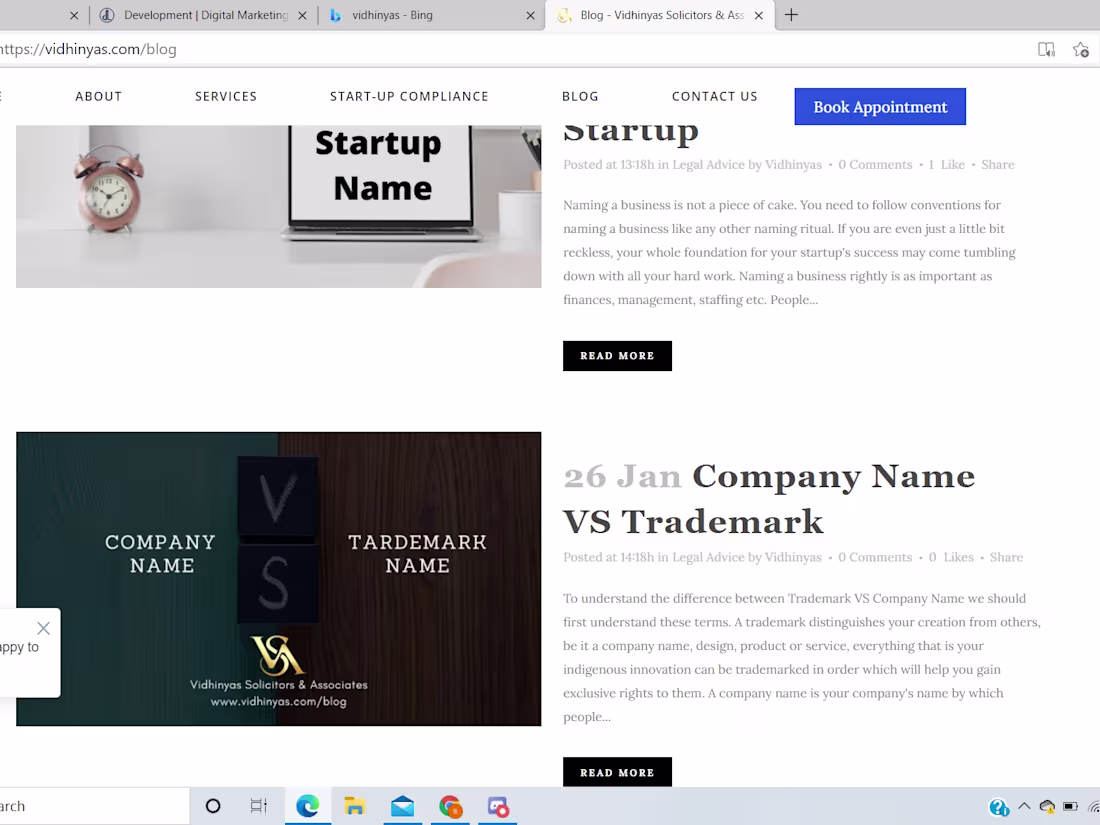Open the Company Name vs Trademark thumbnail
Image resolution: width=1100 pixels, height=825 pixels.
(279, 579)
